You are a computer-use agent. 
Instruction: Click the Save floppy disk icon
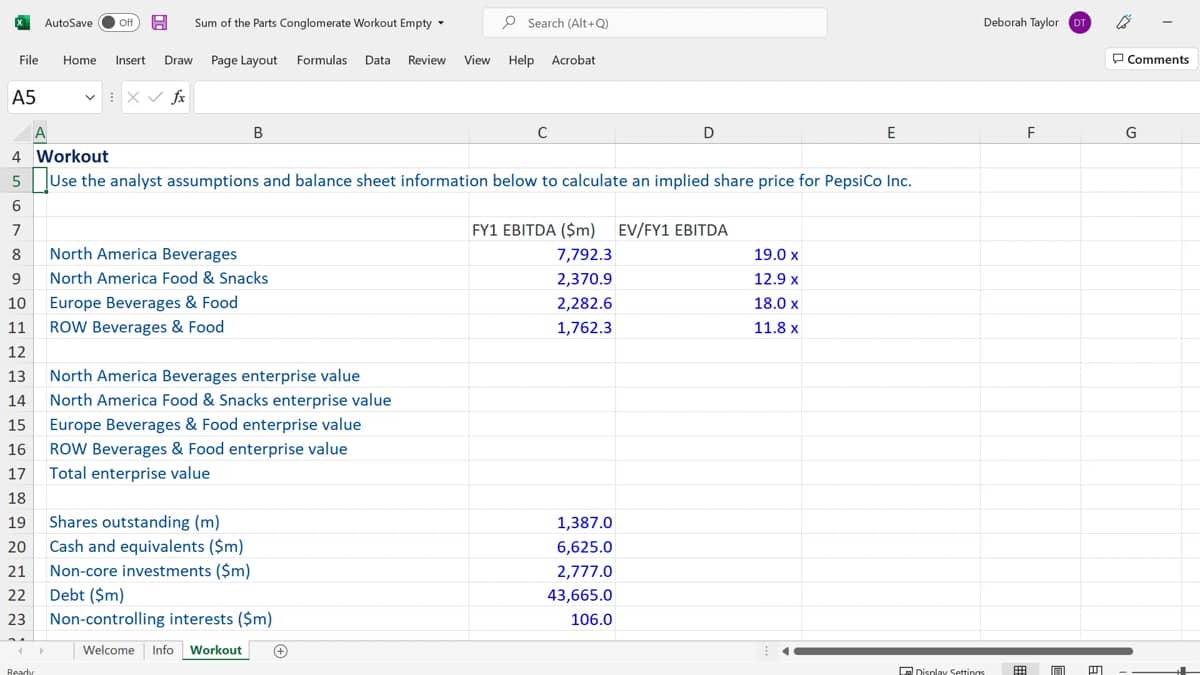158,22
